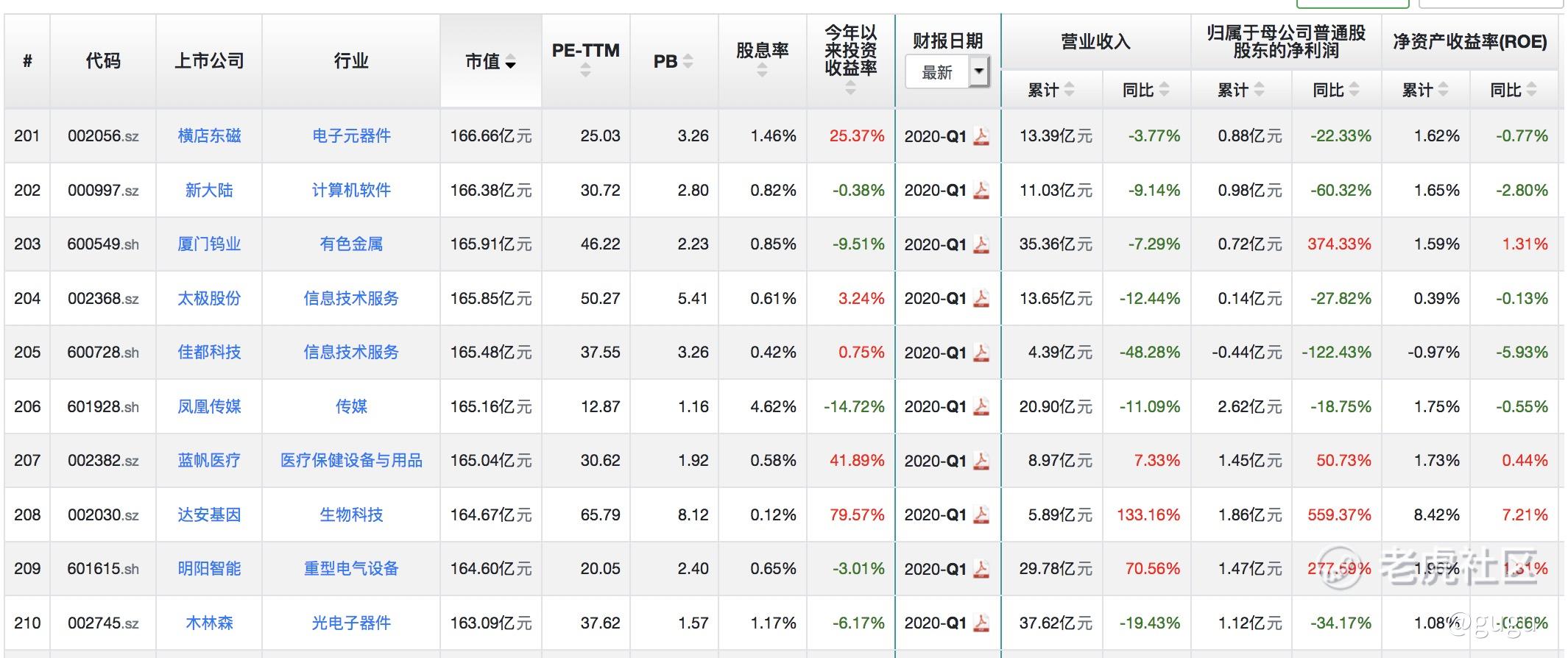The width and height of the screenshot is (1568, 658).
Task: Open 凤凰传媒 company link
Action: (x=209, y=407)
